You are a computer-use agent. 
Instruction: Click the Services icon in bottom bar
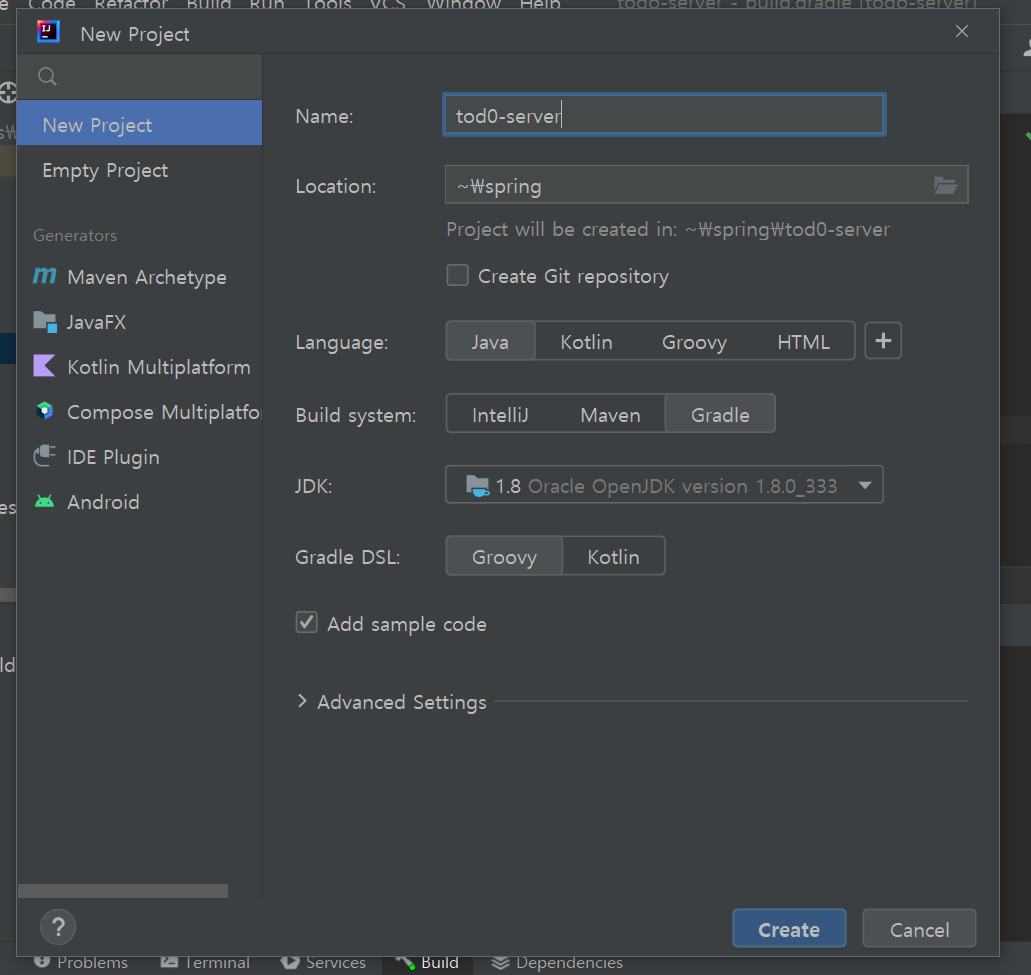(x=289, y=963)
